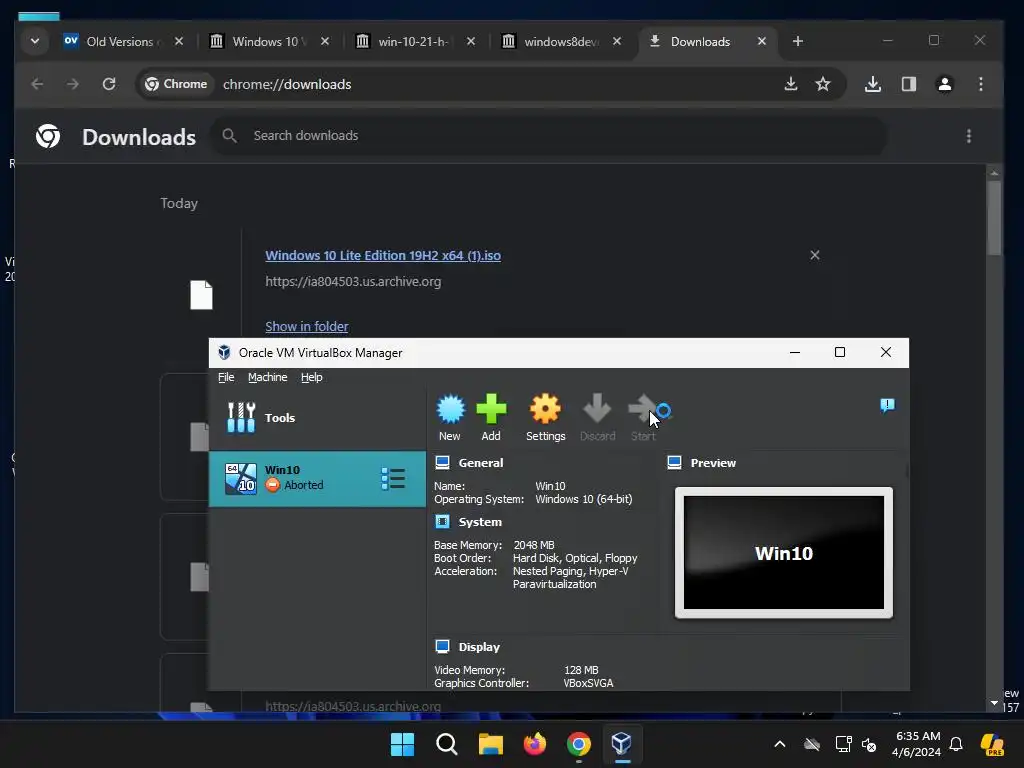
Task: Close the Old Versions tab
Action: tap(179, 41)
